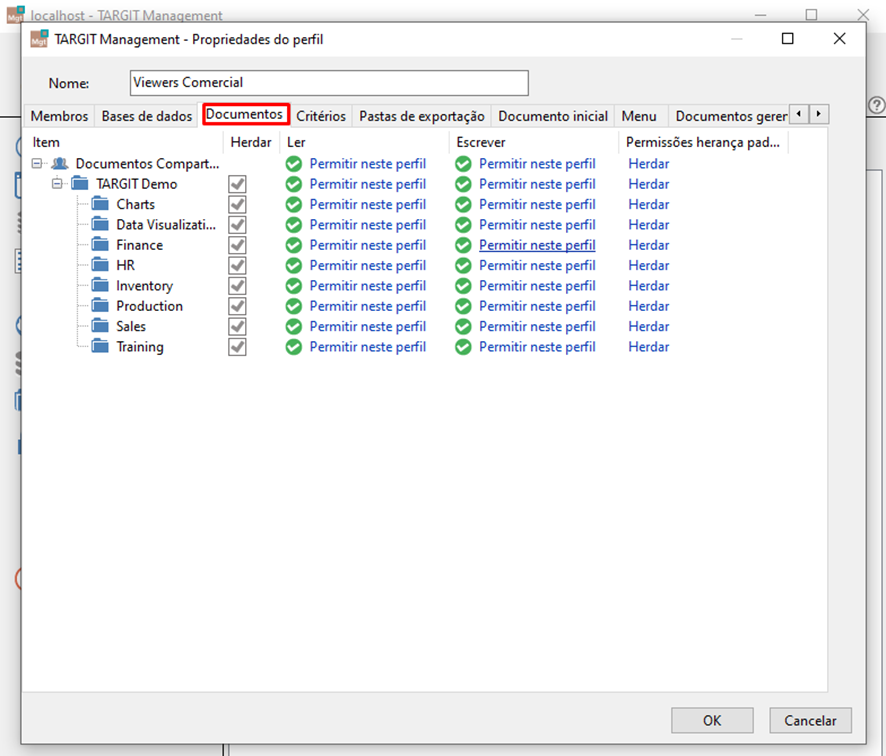Click green Escrever check icon for Inventory
This screenshot has height=756, width=886.
(x=463, y=286)
